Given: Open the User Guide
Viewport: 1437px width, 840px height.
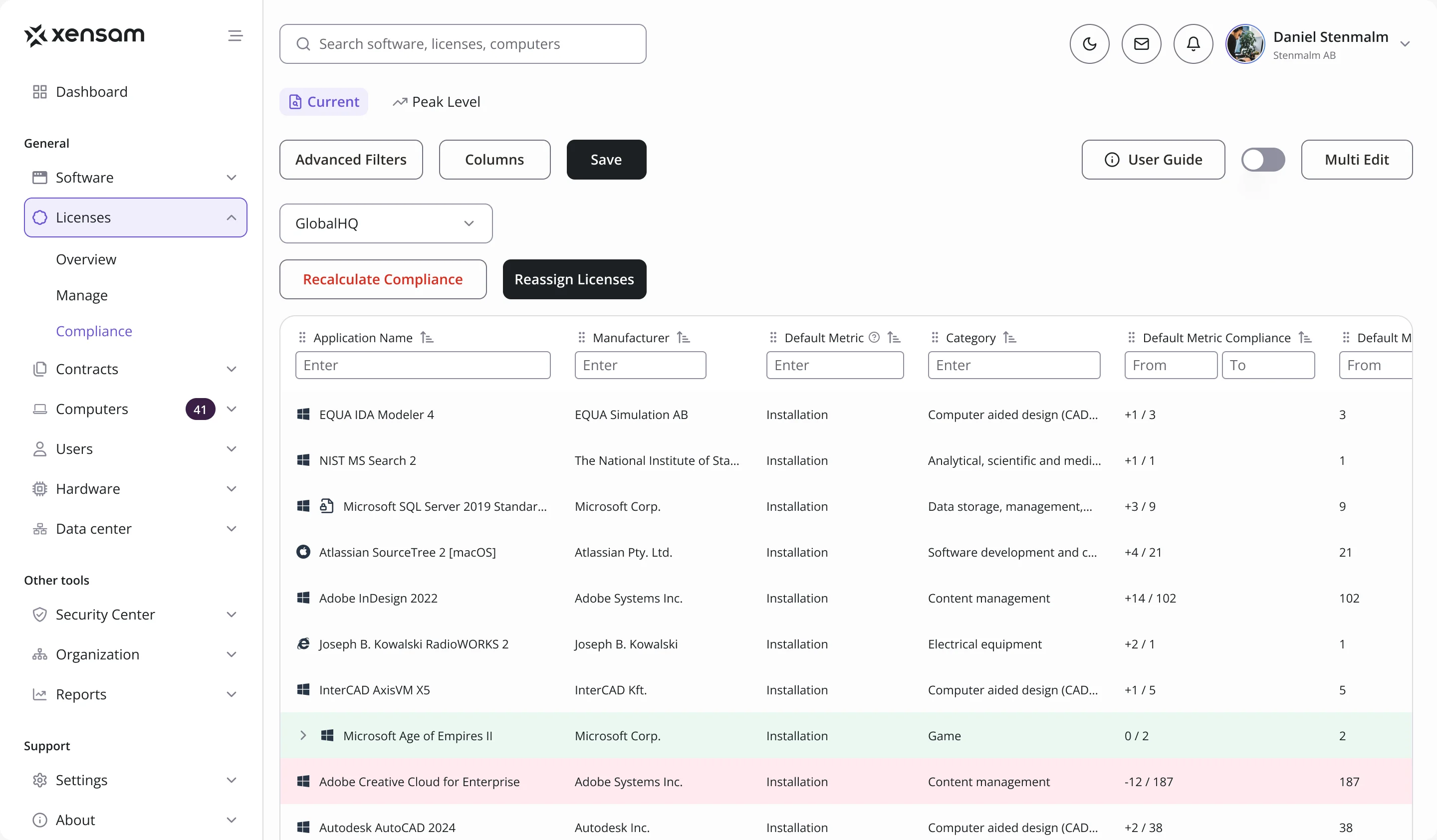Looking at the screenshot, I should [1153, 160].
